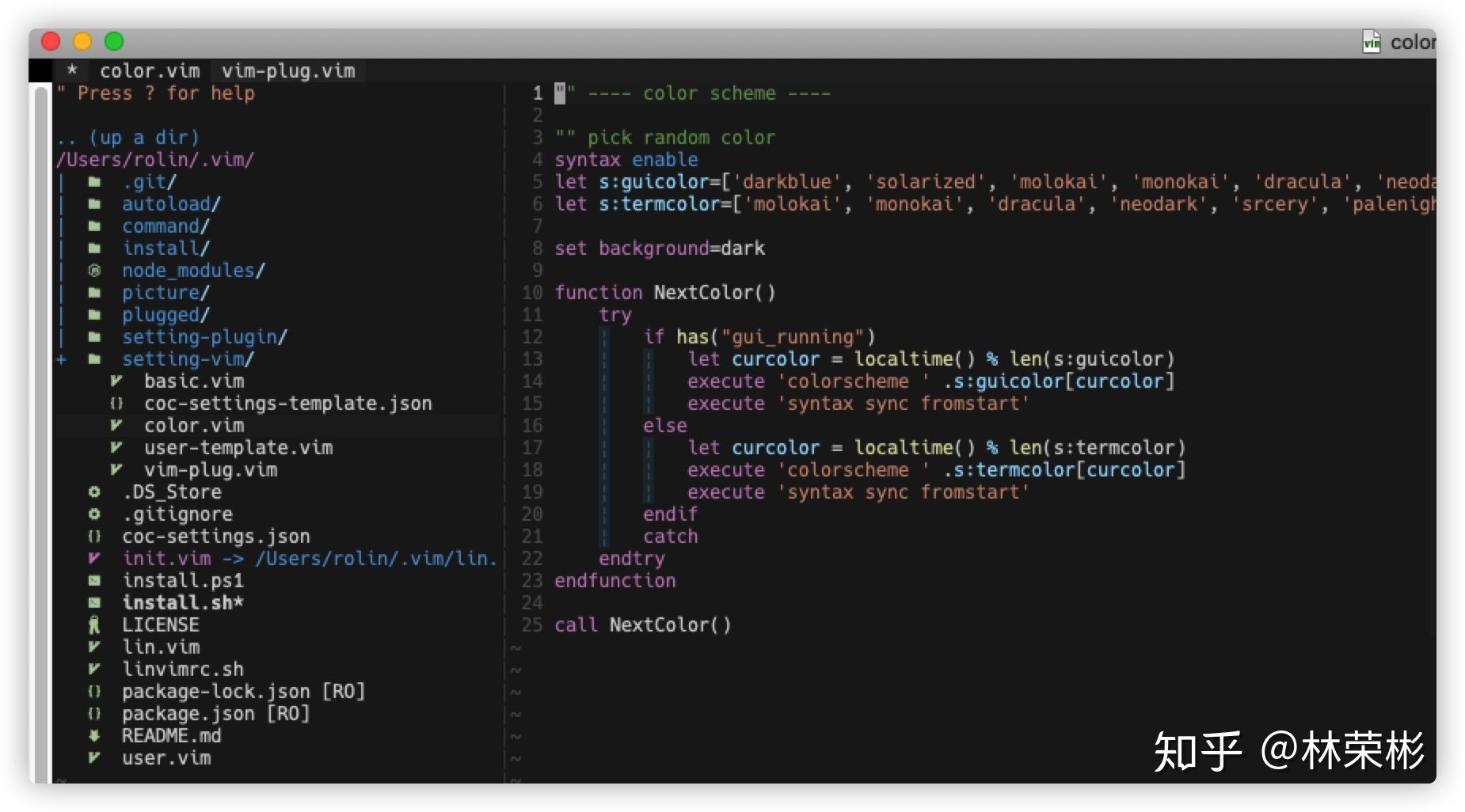The width and height of the screenshot is (1465, 812).
Task: Click the script icon beside install.ps1
Action: (94, 581)
